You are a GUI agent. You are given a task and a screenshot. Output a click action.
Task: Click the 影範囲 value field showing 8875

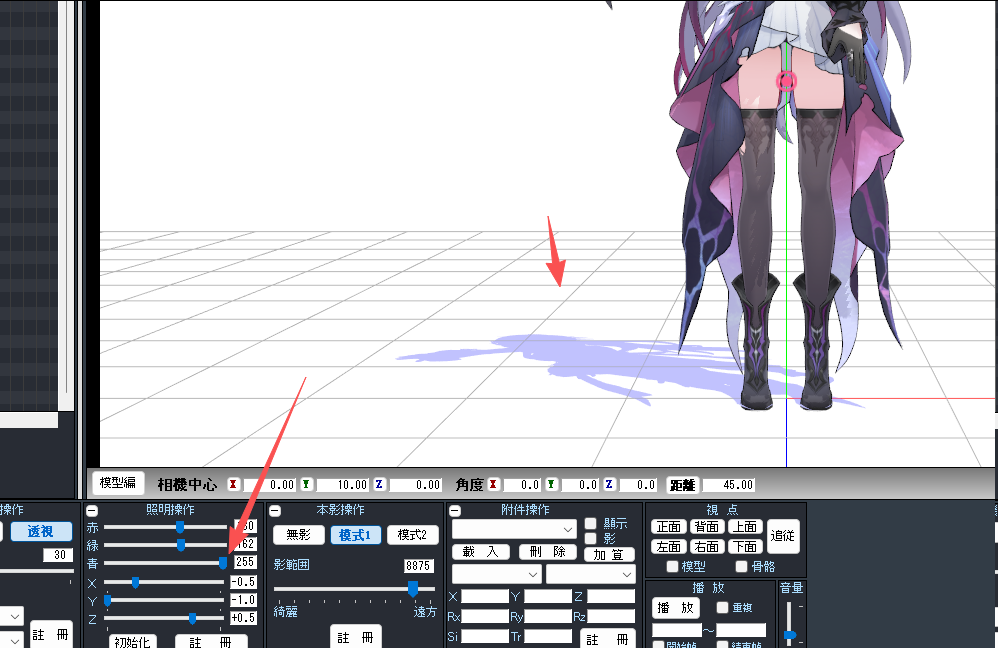[418, 565]
